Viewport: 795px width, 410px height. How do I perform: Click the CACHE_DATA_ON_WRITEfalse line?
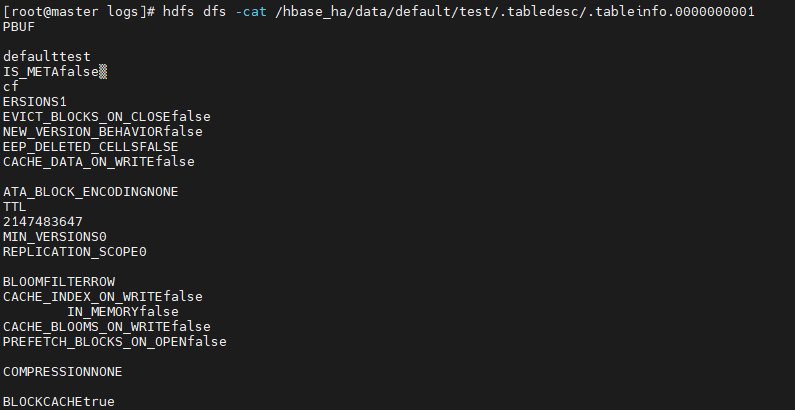pos(98,162)
